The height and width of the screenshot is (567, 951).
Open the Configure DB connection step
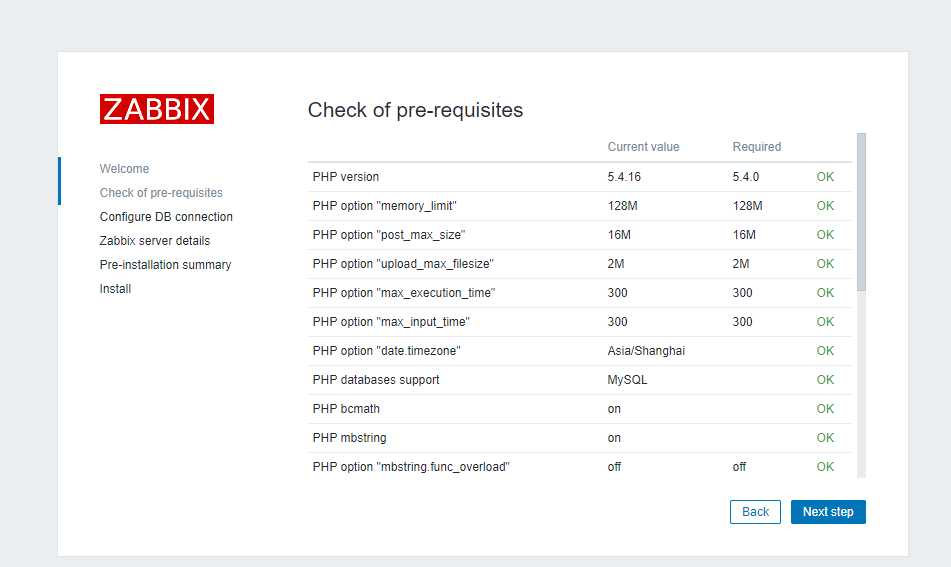click(166, 216)
